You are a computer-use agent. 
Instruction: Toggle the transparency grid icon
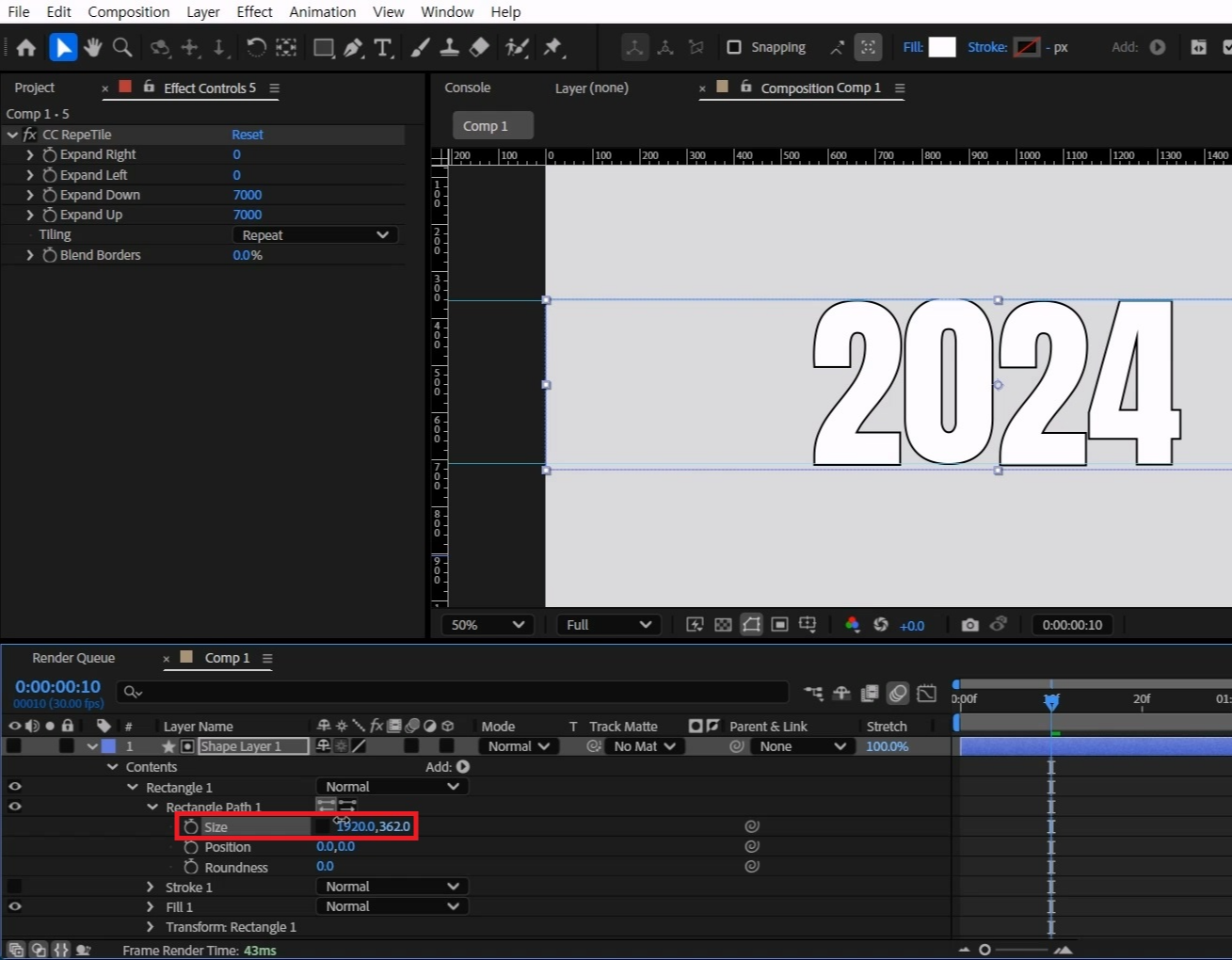(723, 625)
